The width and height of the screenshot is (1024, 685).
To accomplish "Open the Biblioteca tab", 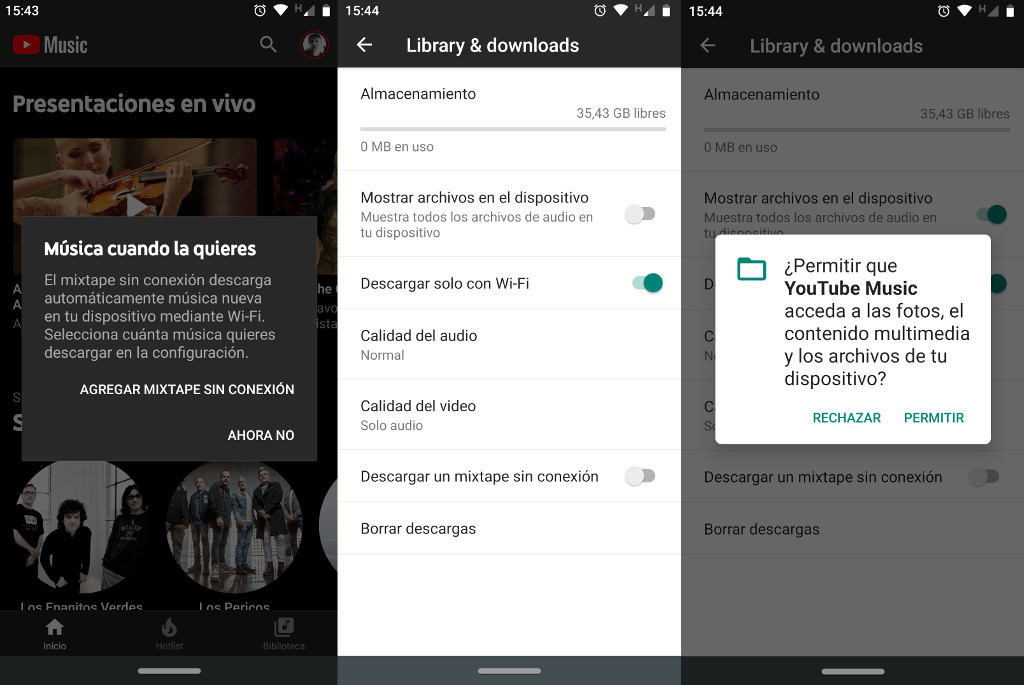I will click(284, 632).
